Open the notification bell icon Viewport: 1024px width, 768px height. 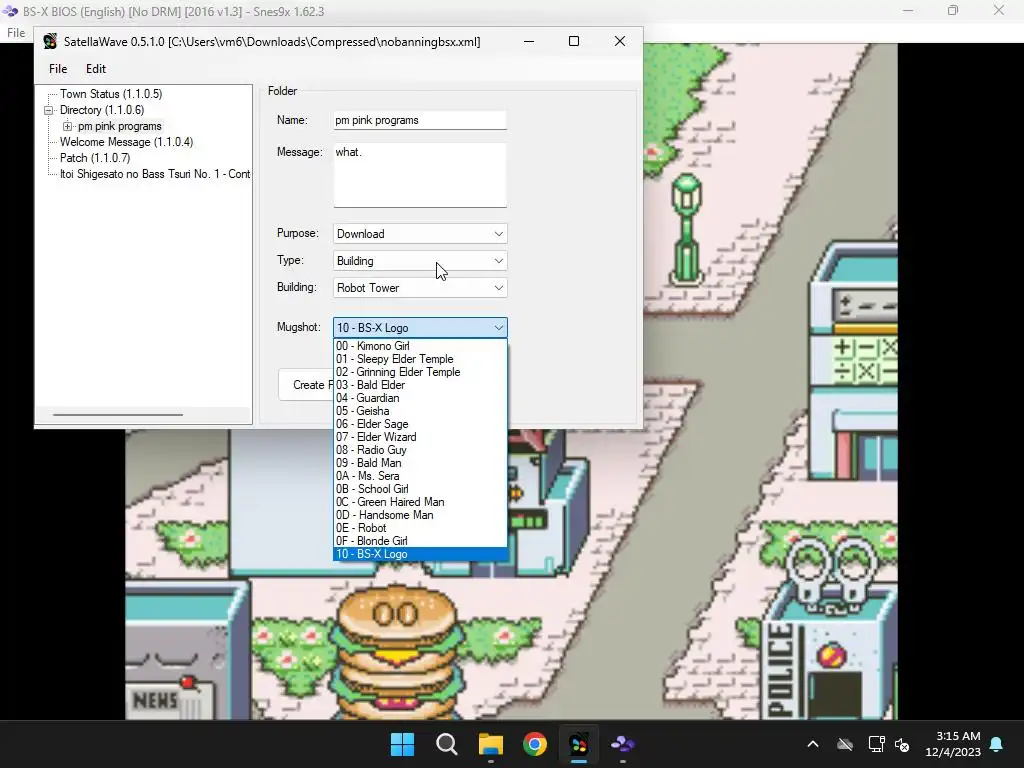pyautogui.click(x=997, y=744)
